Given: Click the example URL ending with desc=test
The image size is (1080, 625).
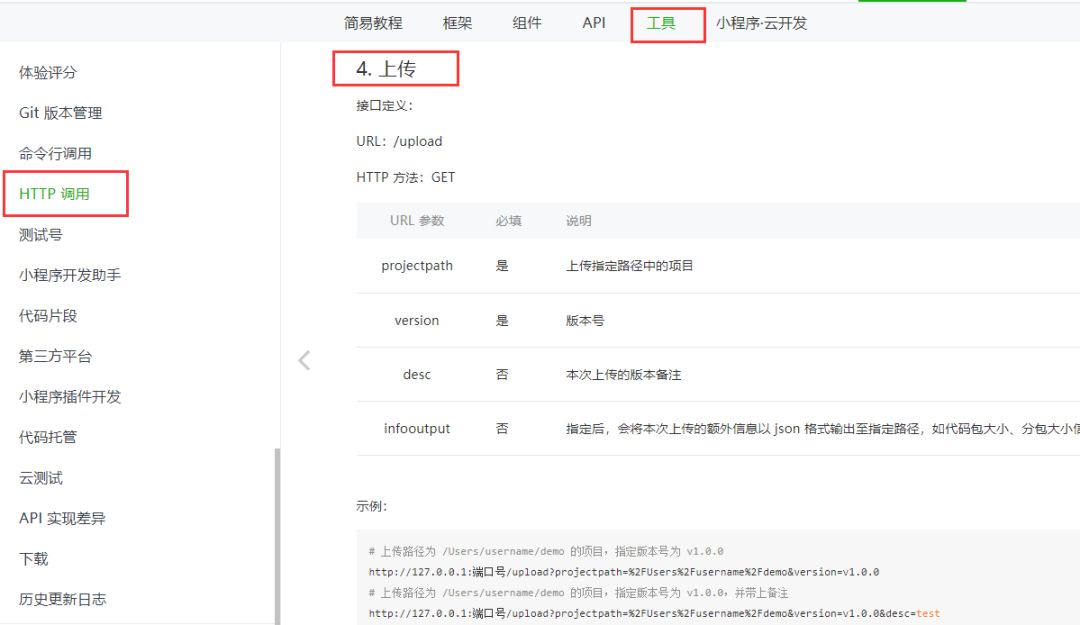Looking at the screenshot, I should pos(654,613).
